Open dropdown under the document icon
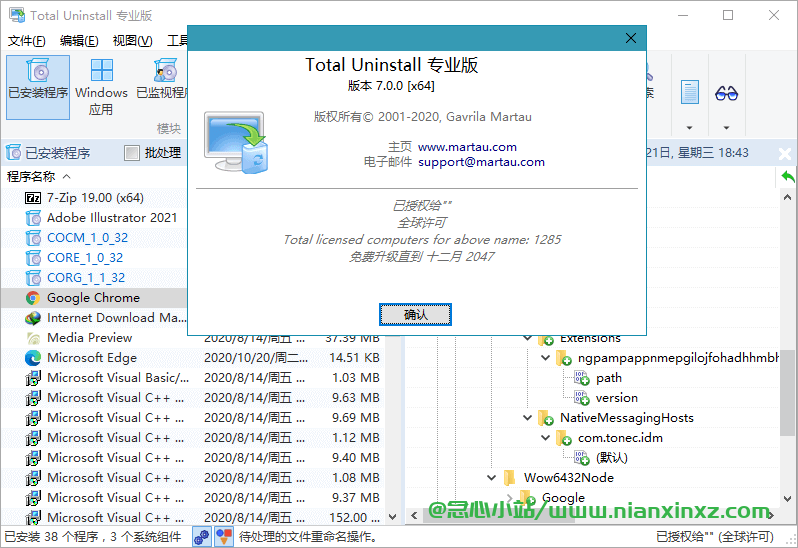Image resolution: width=798 pixels, height=548 pixels. pyautogui.click(x=690, y=128)
